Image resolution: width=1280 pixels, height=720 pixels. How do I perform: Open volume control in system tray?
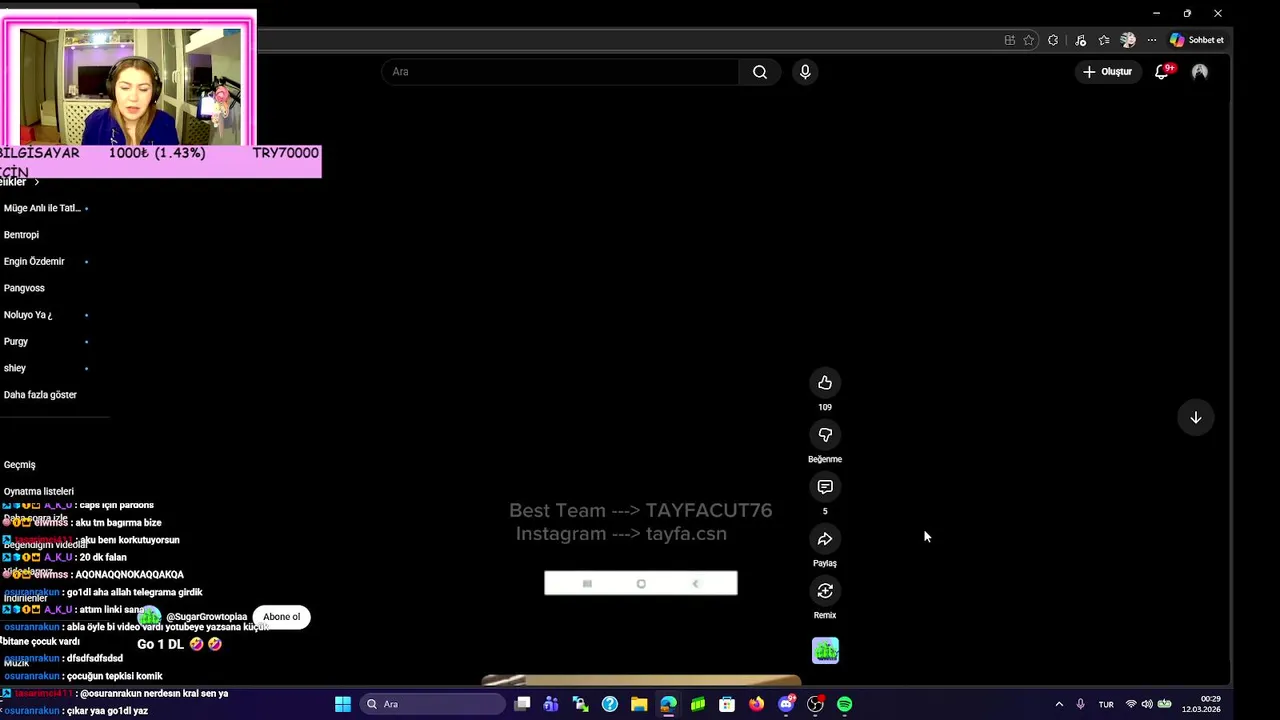[x=1147, y=704]
